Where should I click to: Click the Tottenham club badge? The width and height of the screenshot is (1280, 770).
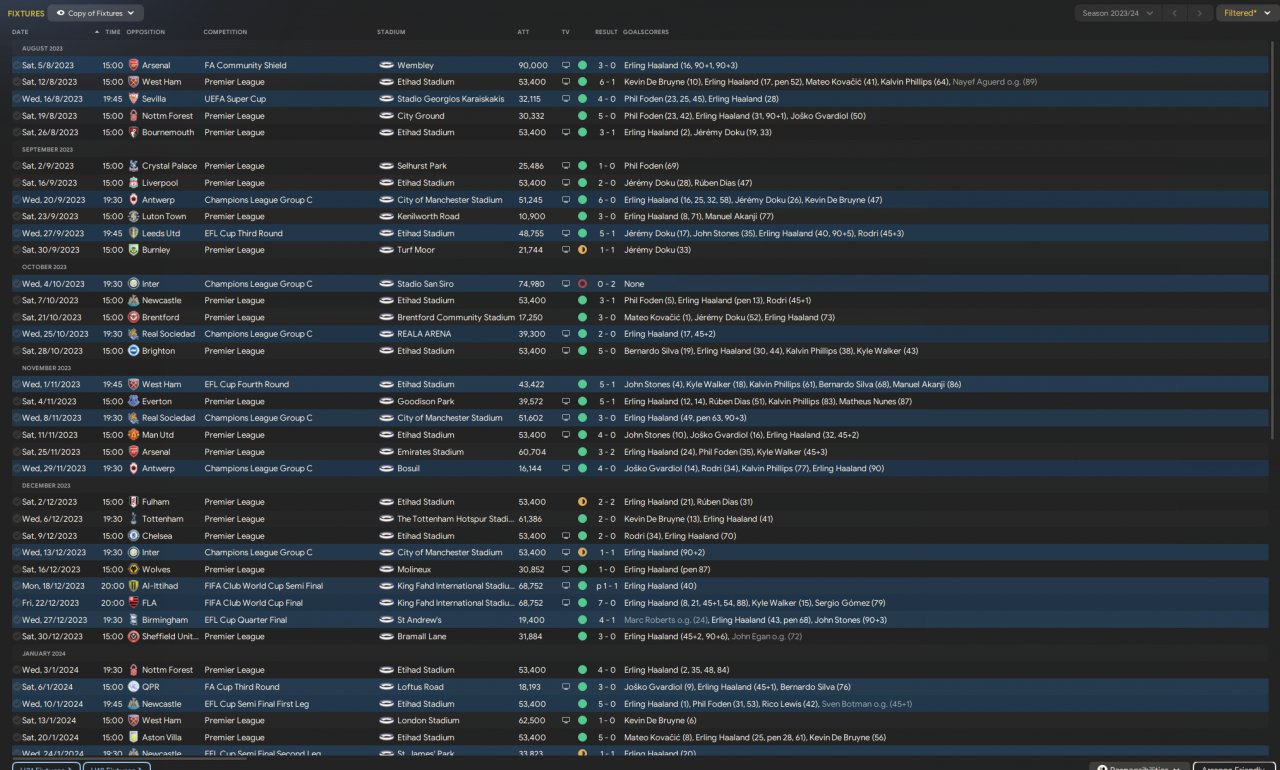(134, 519)
